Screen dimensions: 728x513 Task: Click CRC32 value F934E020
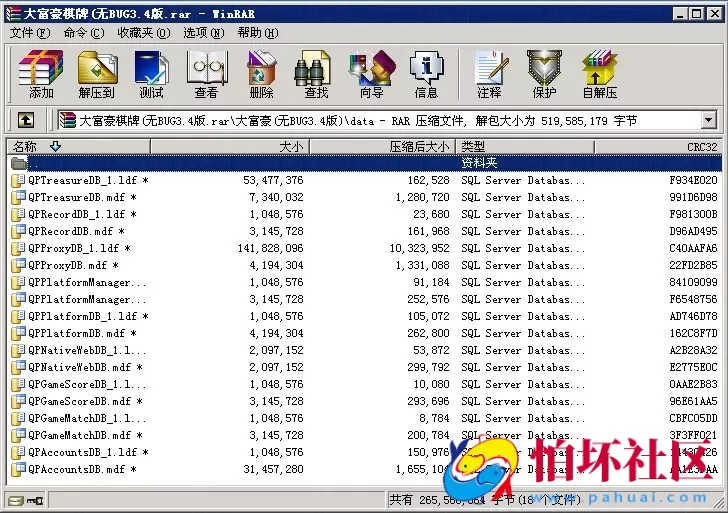693,180
